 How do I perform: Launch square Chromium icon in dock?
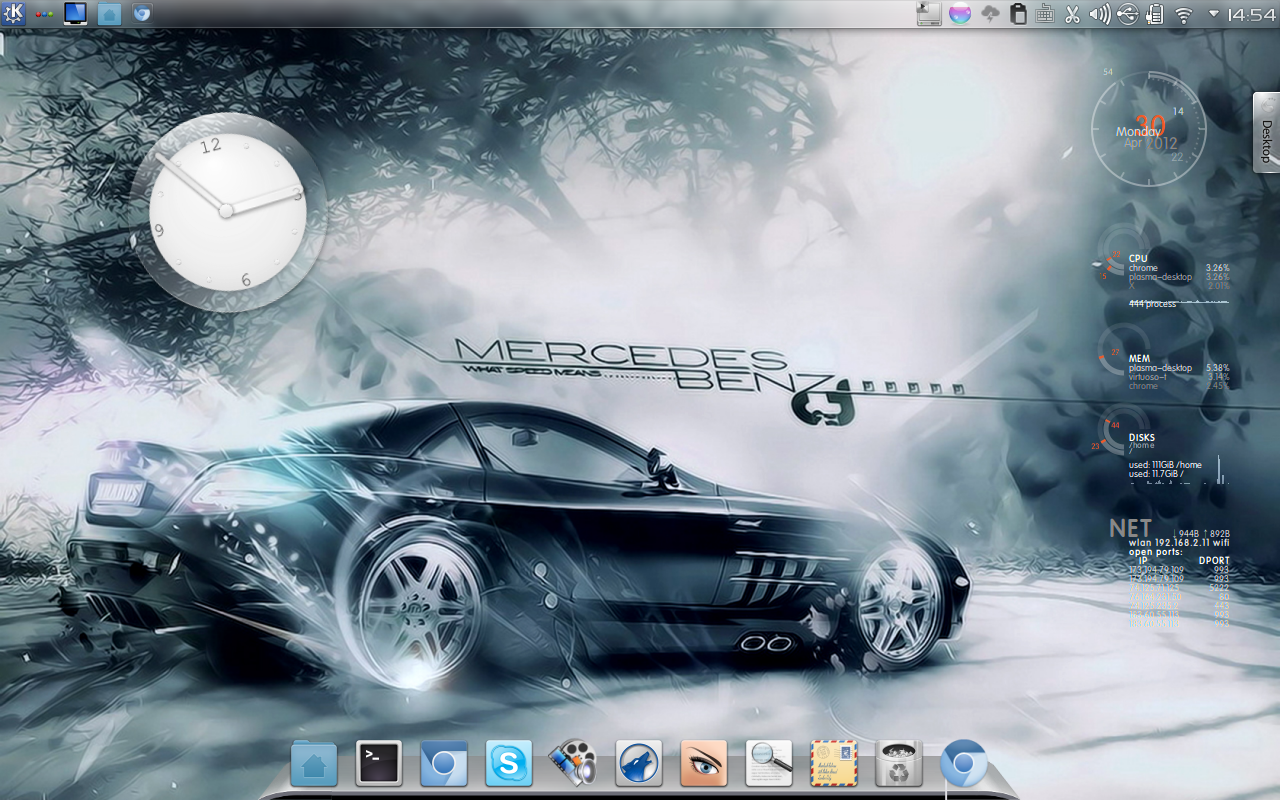coord(444,764)
